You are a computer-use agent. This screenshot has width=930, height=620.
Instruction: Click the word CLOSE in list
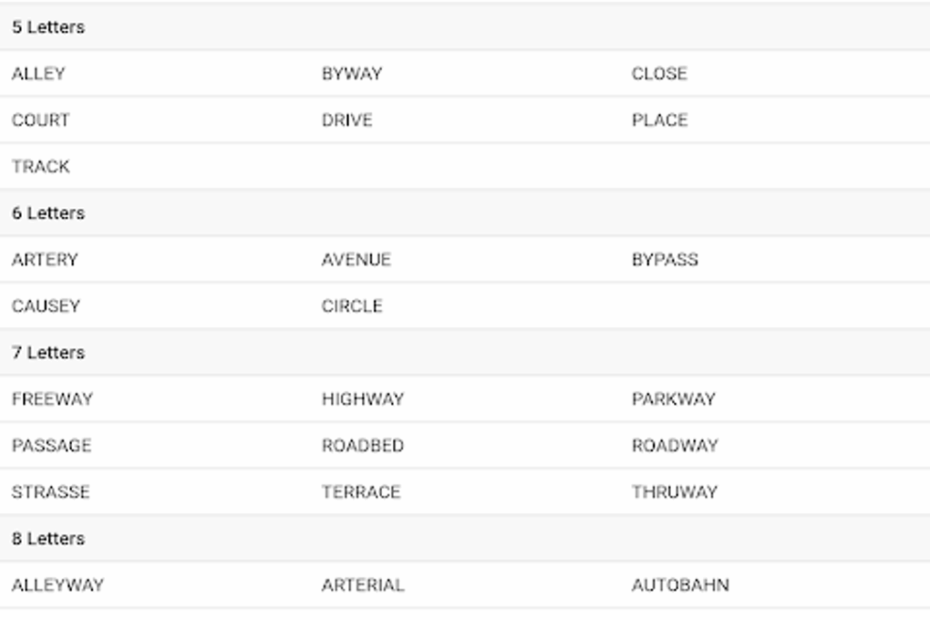(659, 74)
